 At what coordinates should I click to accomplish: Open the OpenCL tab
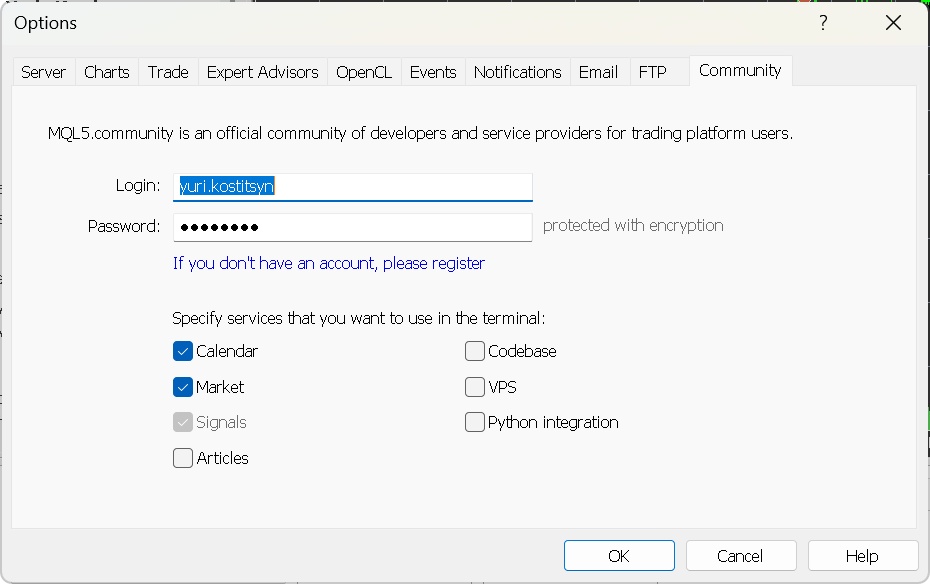click(364, 72)
